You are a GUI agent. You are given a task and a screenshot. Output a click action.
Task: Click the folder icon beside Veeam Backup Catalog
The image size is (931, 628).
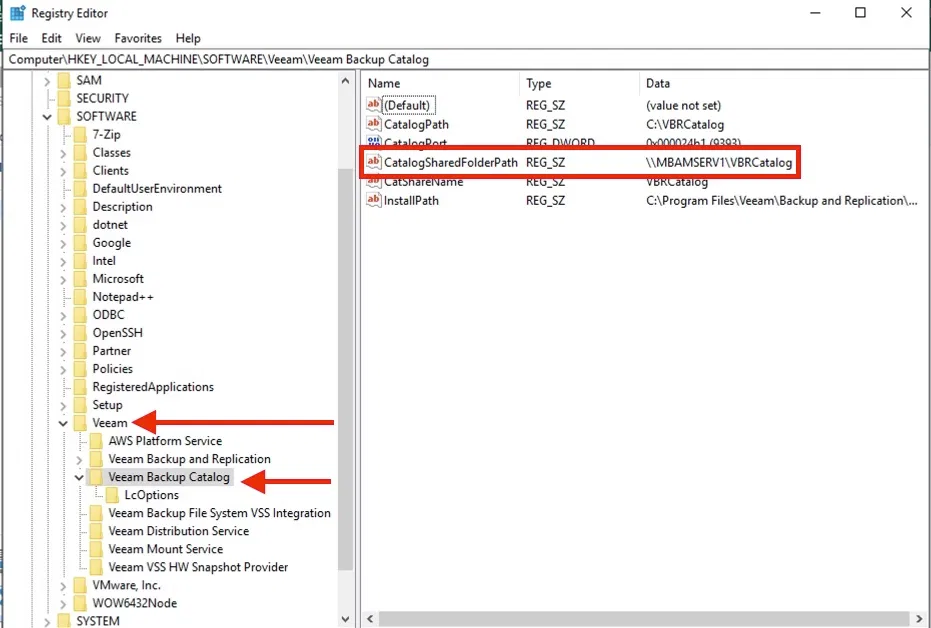[x=96, y=477]
